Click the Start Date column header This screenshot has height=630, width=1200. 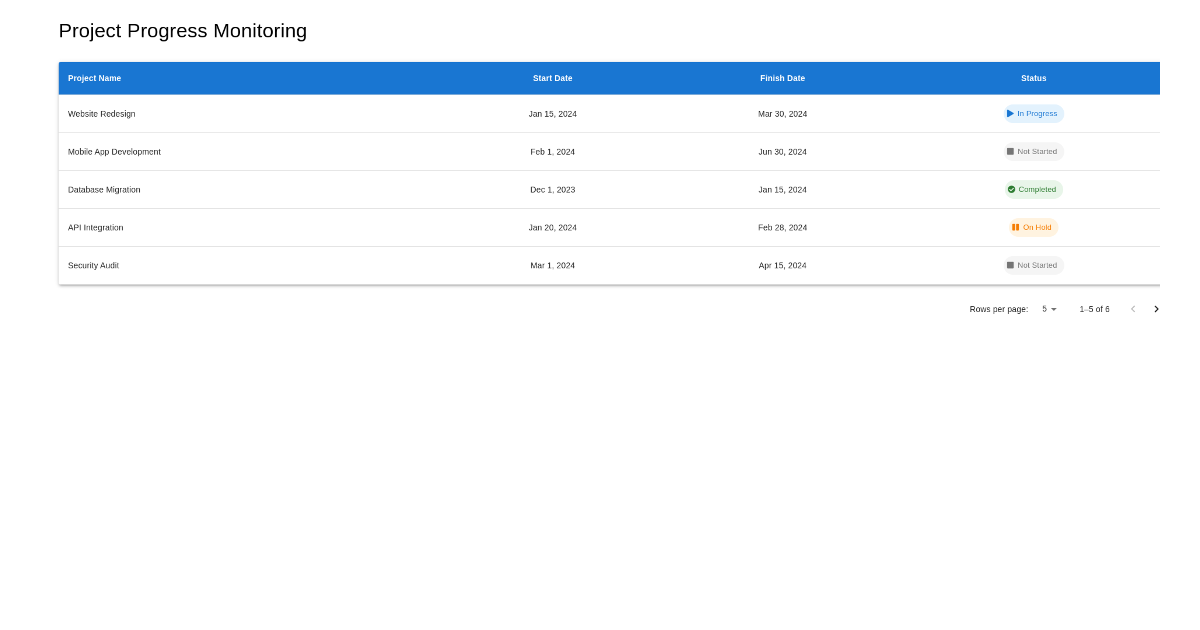pyautogui.click(x=552, y=78)
